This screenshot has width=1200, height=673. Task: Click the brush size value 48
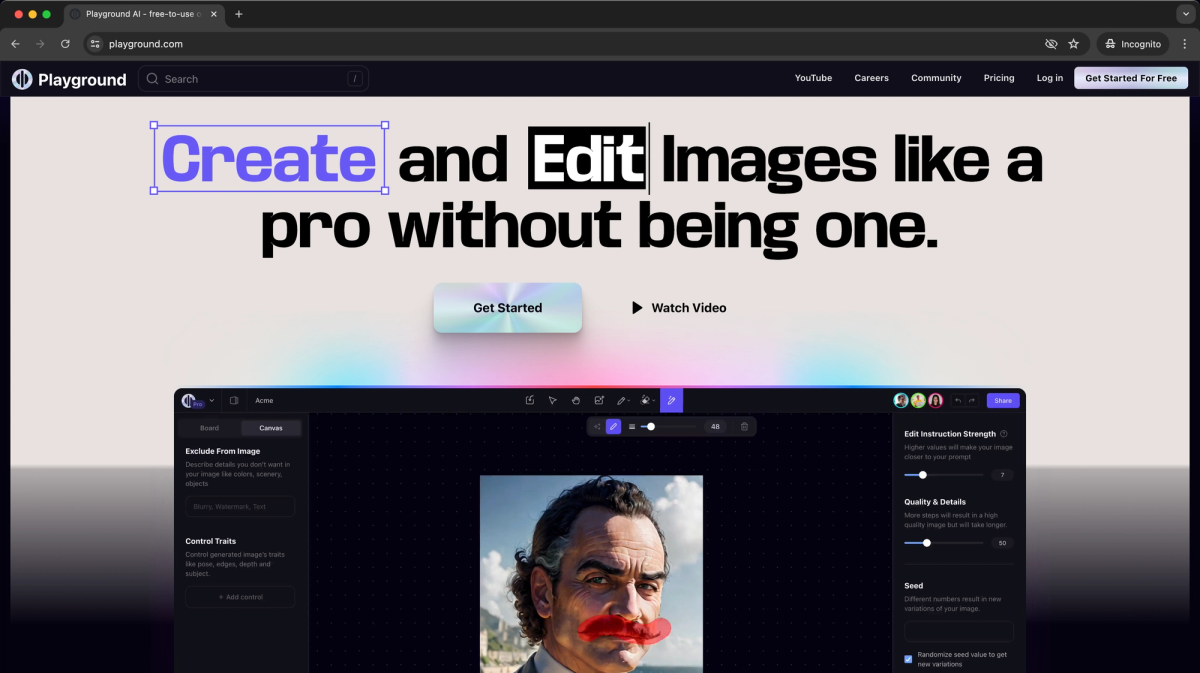tap(716, 426)
